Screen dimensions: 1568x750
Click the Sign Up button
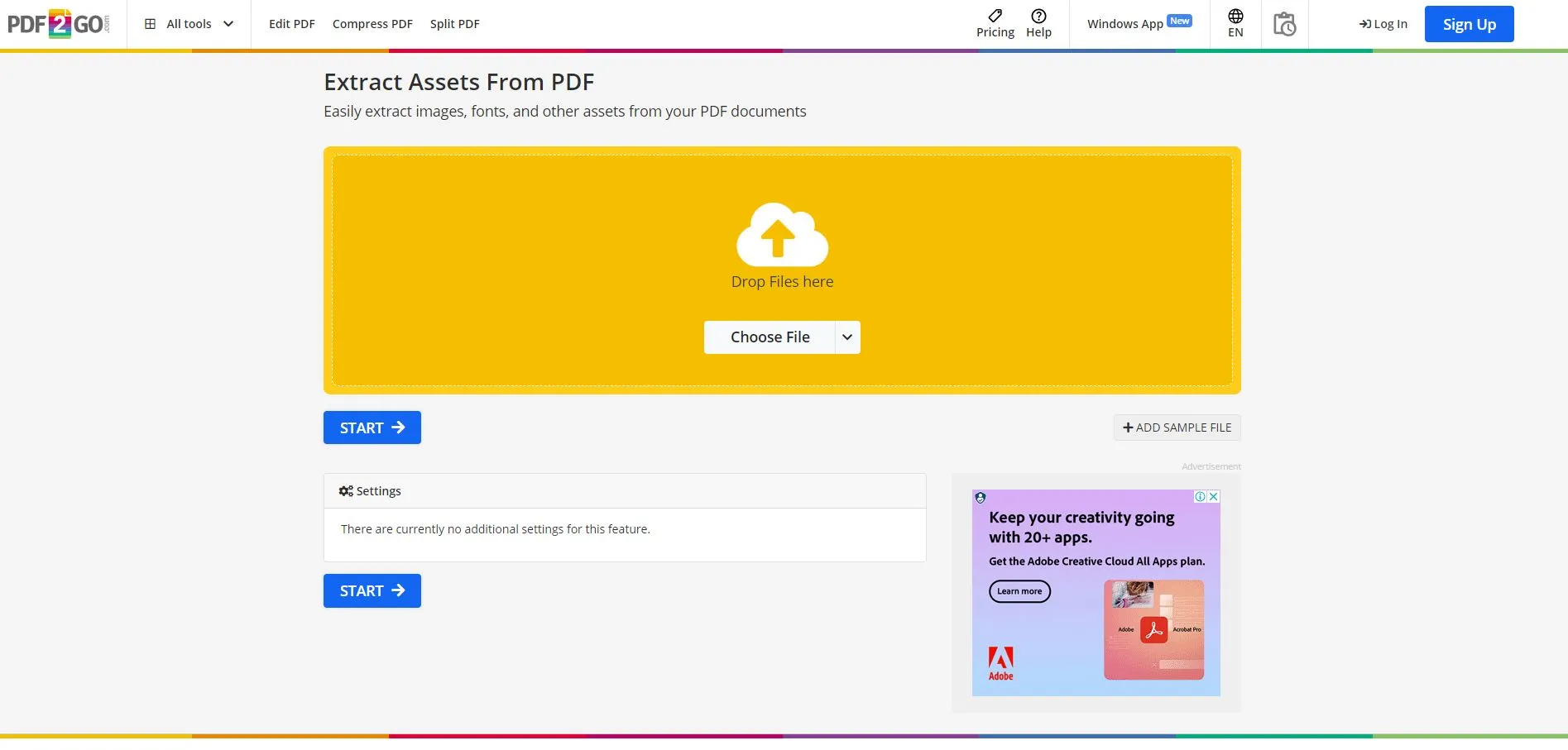1469,24
